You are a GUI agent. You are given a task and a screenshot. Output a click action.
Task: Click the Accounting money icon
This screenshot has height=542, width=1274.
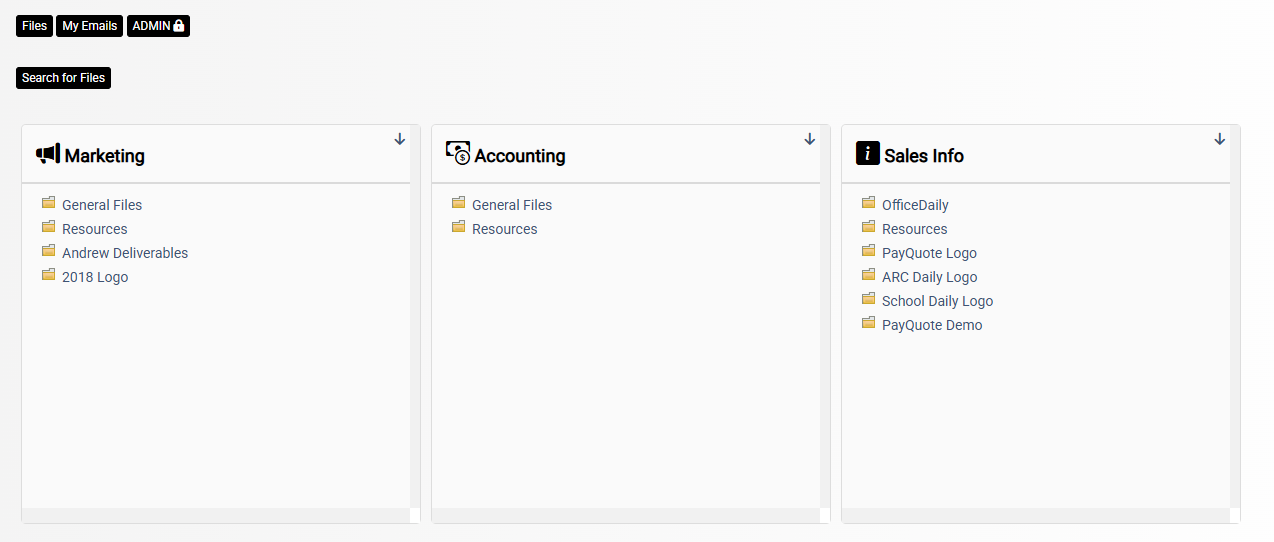[x=458, y=153]
